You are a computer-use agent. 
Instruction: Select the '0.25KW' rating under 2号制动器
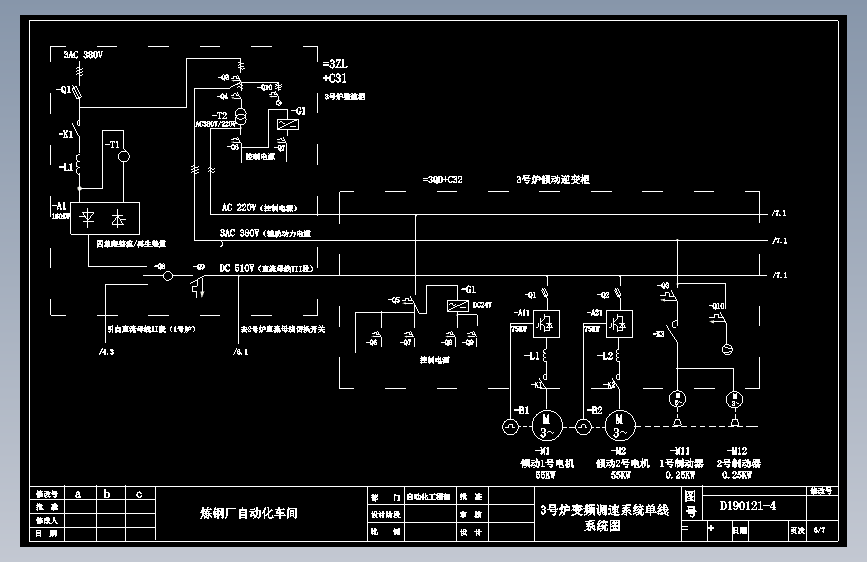[x=737, y=475]
